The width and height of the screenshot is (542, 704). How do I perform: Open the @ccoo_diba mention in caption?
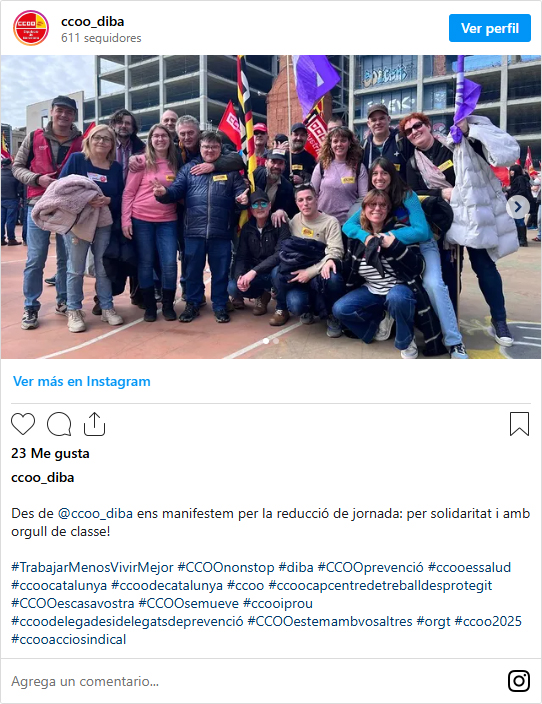pyautogui.click(x=95, y=513)
